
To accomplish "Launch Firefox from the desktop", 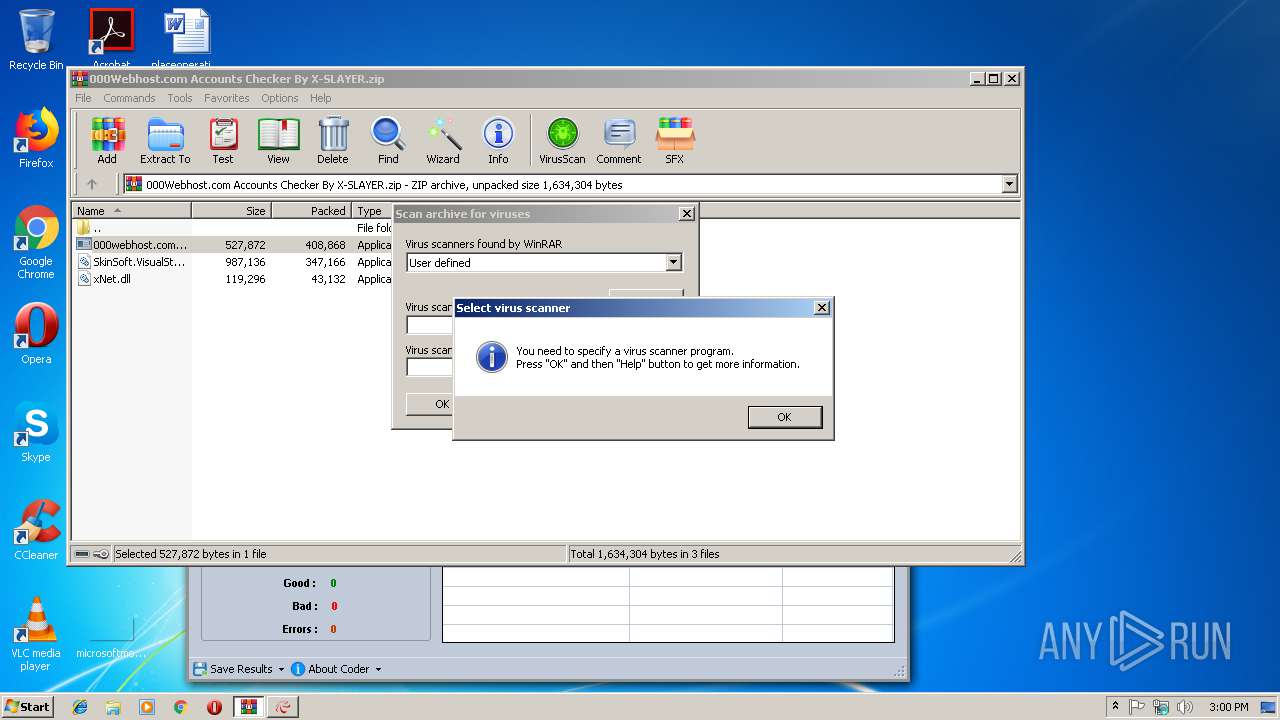I will 36,138.
